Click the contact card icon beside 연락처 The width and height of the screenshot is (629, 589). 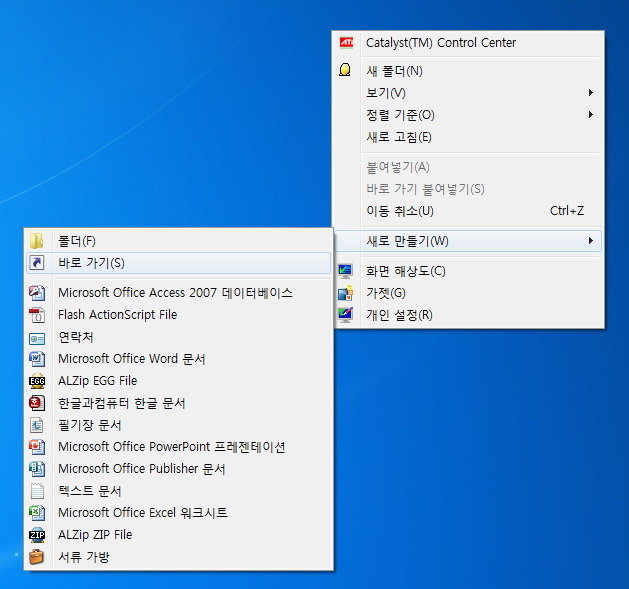tap(37, 339)
